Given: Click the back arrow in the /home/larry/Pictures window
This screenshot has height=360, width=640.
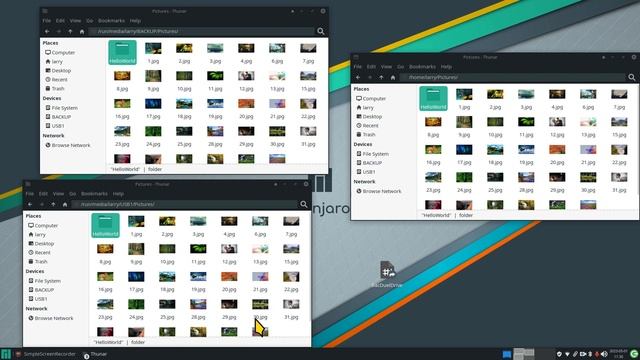Looking at the screenshot, I should pyautogui.click(x=358, y=78).
